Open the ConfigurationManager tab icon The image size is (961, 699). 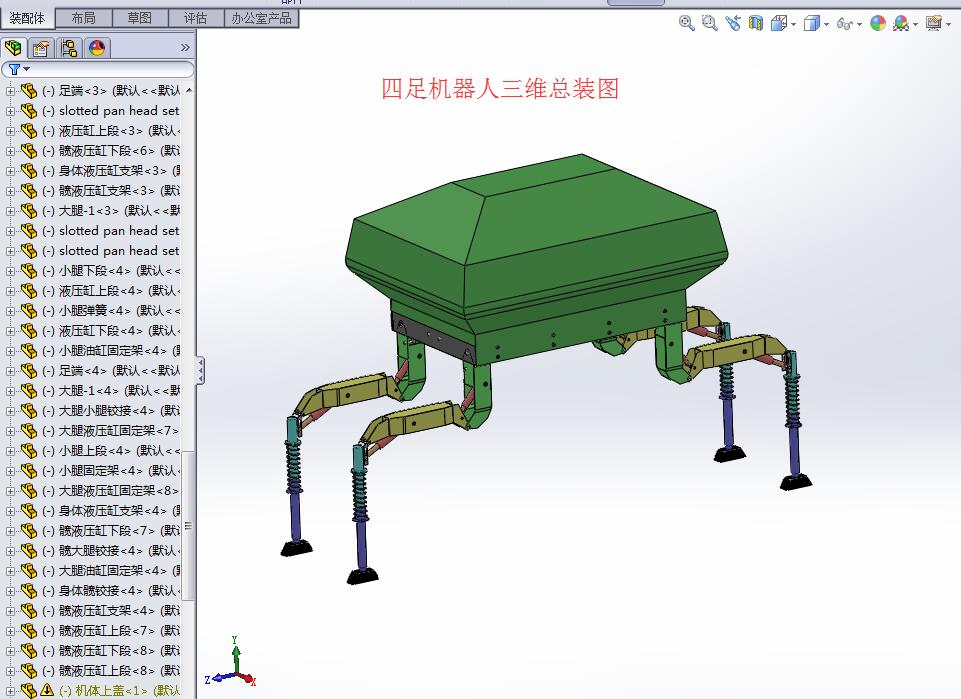(69, 47)
